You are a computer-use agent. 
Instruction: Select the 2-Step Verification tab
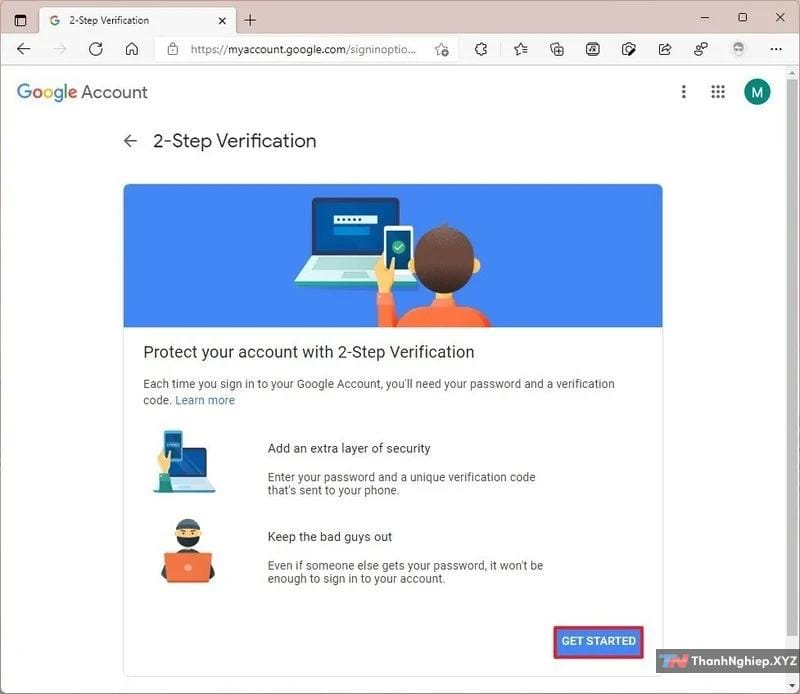138,20
